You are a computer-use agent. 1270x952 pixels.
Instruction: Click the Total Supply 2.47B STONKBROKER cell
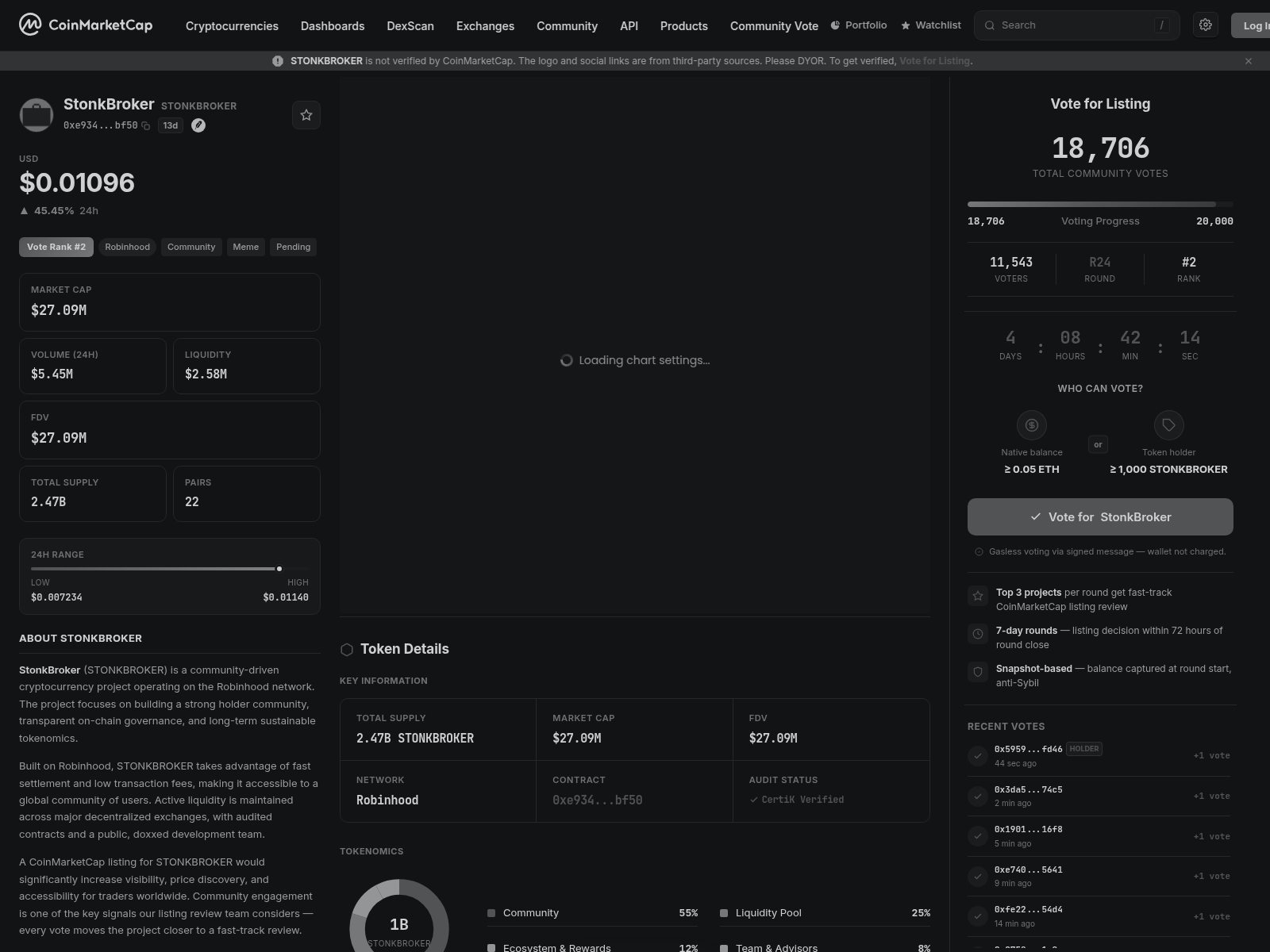438,729
